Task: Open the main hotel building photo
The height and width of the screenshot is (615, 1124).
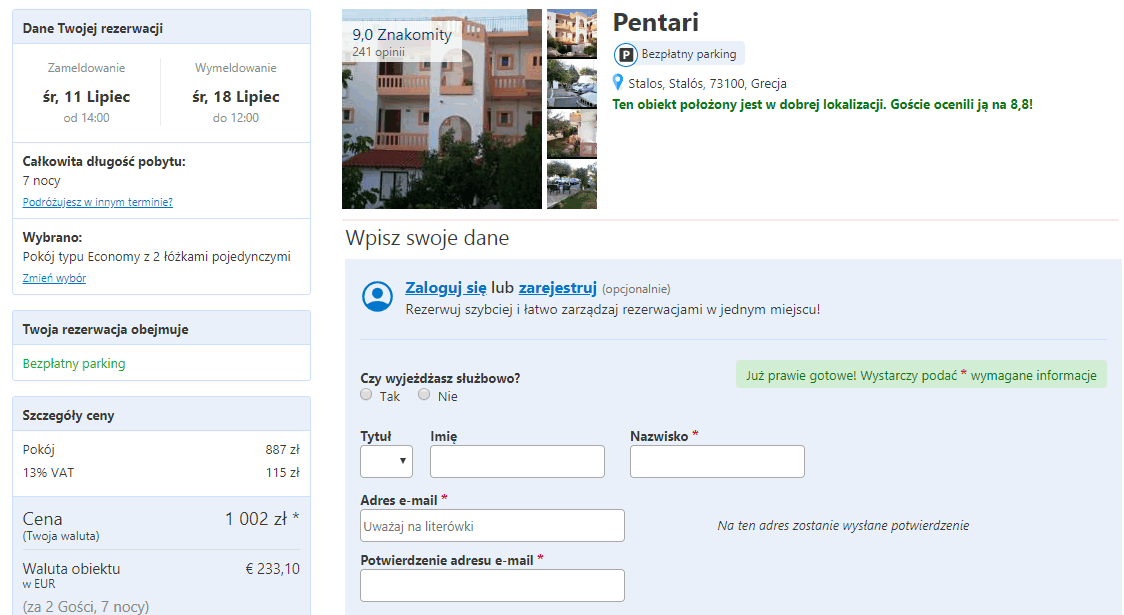Action: (x=442, y=109)
